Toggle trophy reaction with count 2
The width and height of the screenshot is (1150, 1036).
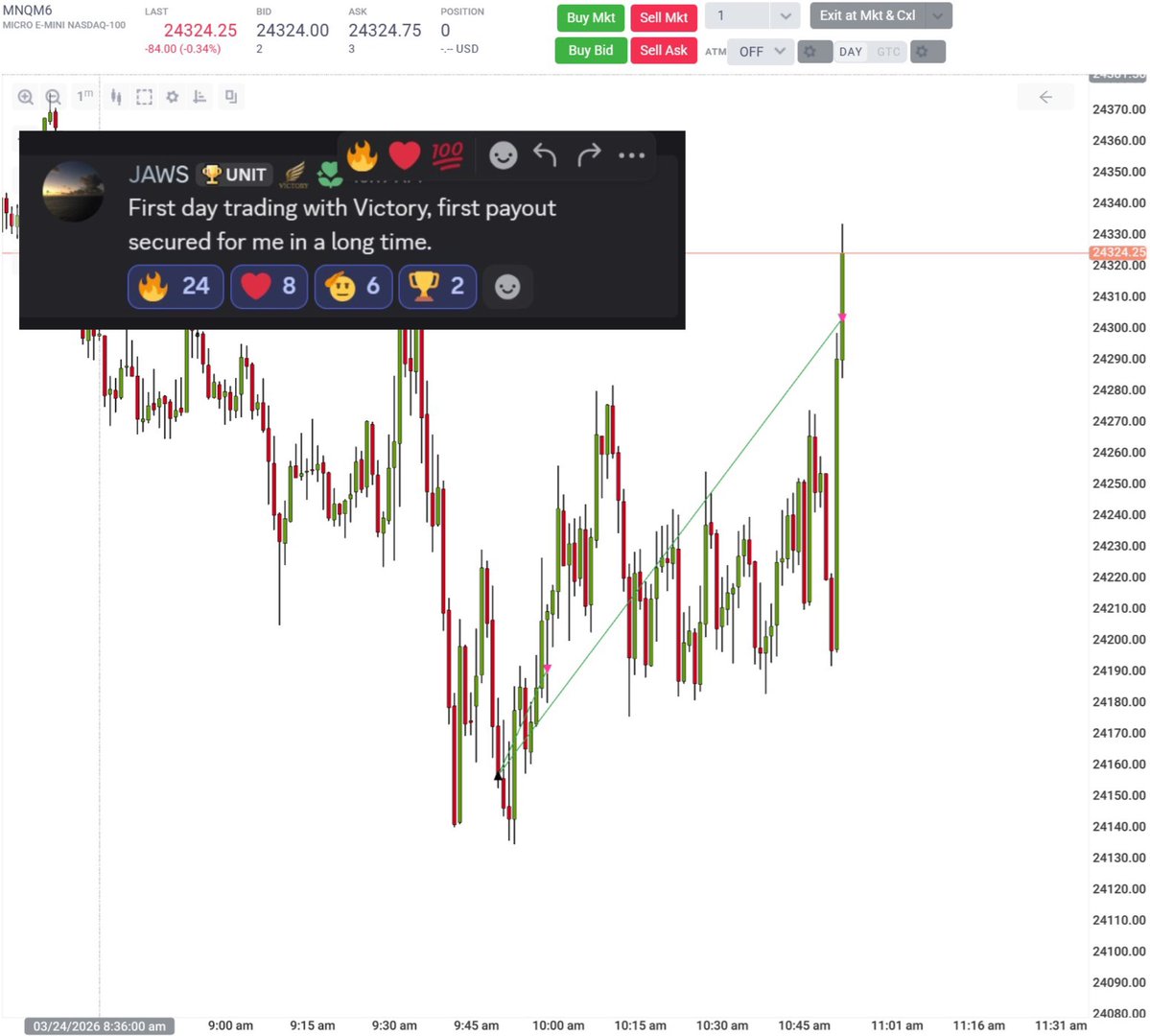click(438, 286)
